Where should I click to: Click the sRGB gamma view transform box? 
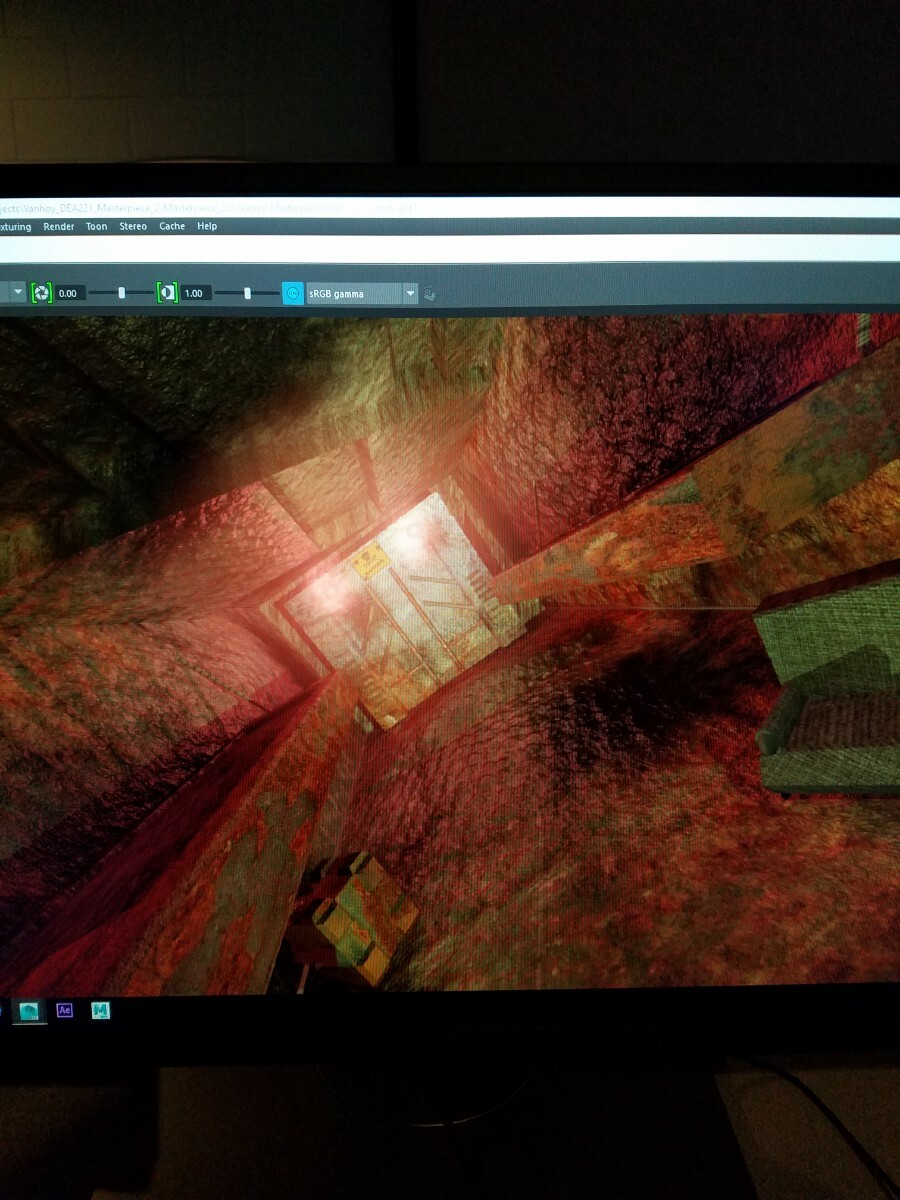(353, 294)
